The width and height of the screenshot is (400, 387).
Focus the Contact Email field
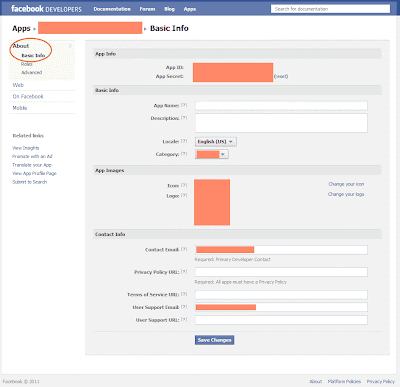coord(281,250)
